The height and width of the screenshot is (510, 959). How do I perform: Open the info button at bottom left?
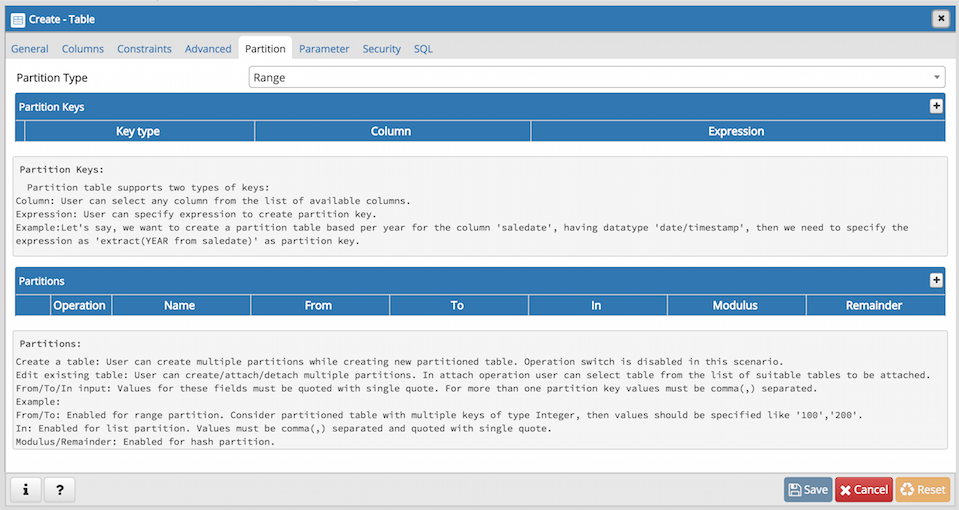tap(25, 490)
